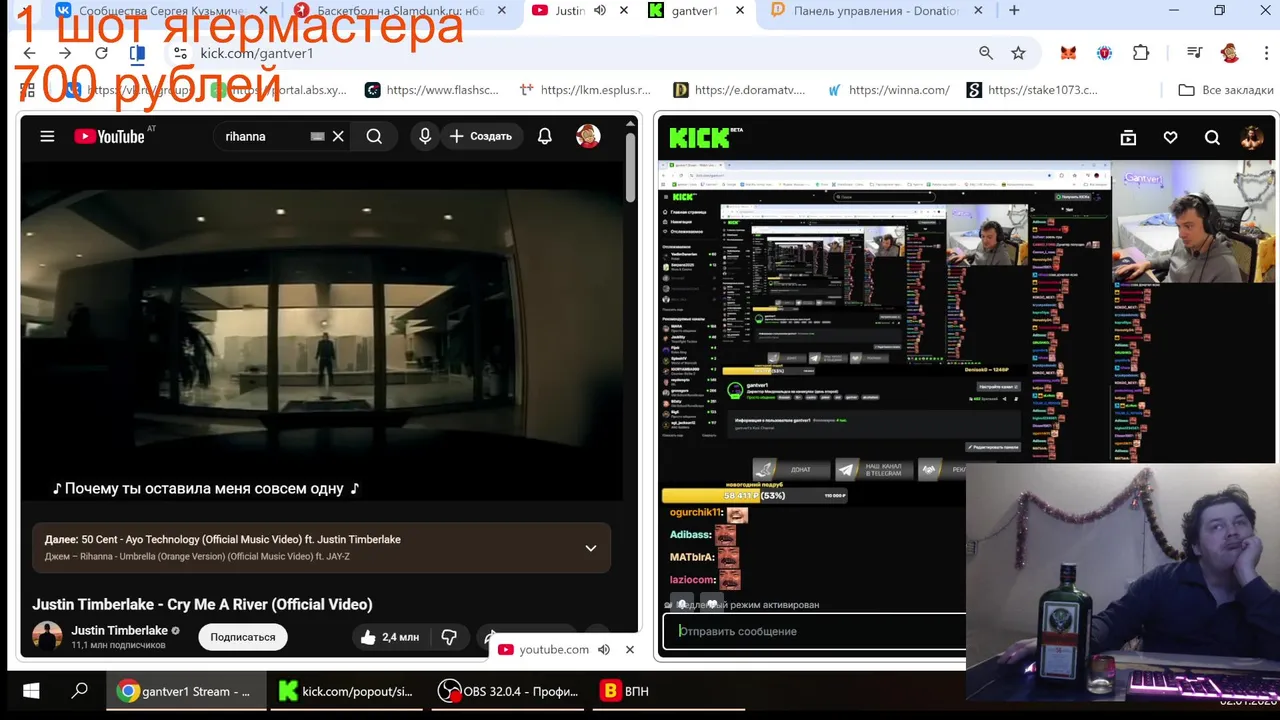
Task: Expand the Все закладки bookmarks folder
Action: tap(1226, 90)
